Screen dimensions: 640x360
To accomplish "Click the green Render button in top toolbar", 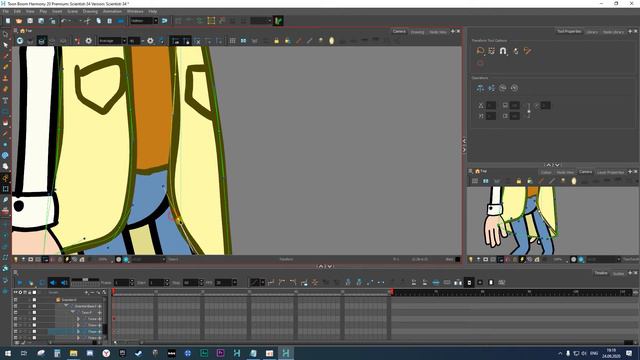I will [278, 21].
